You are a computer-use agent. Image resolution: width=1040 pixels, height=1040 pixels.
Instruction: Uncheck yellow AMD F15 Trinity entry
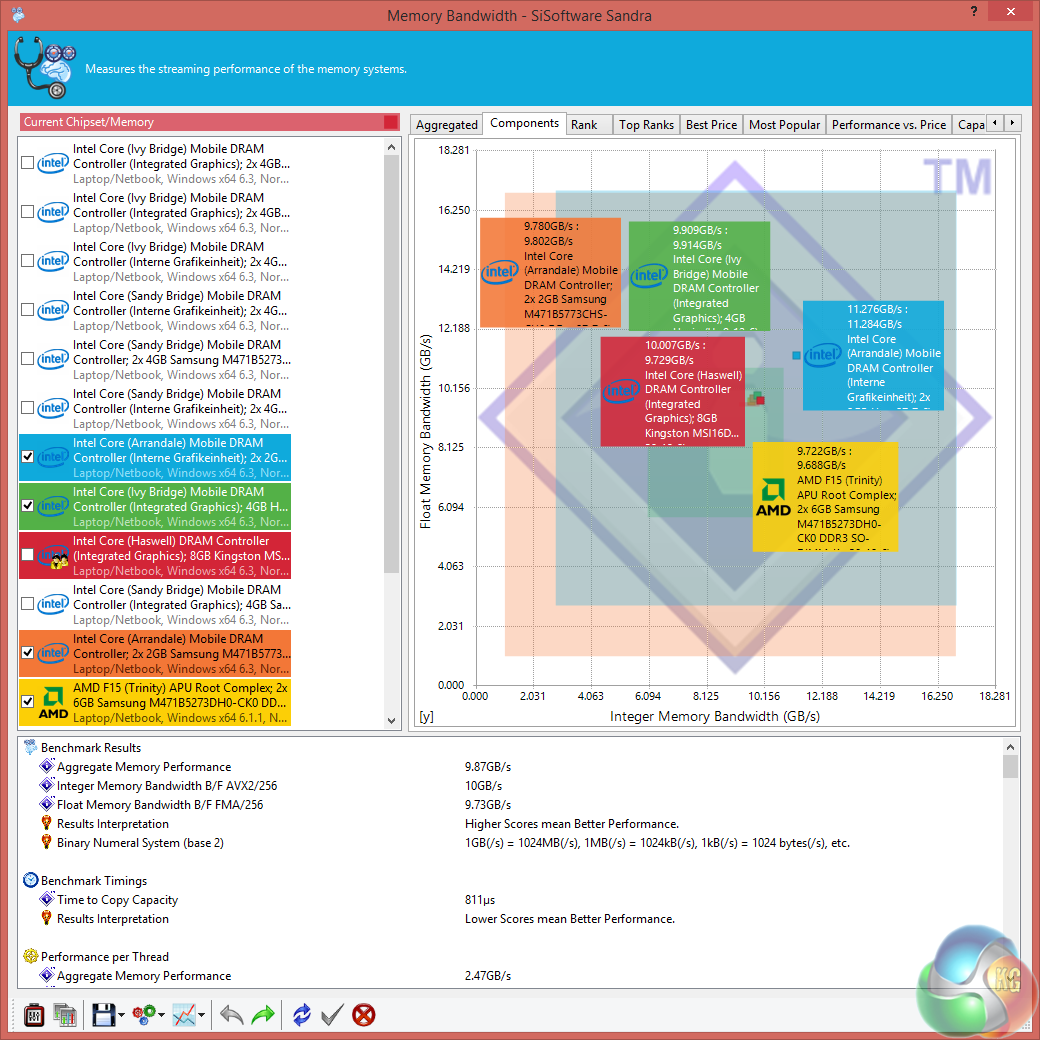coord(27,701)
